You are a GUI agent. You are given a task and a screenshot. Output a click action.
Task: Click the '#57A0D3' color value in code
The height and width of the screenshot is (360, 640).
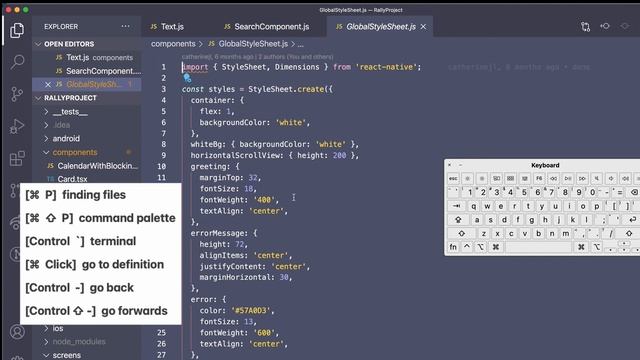[251, 311]
